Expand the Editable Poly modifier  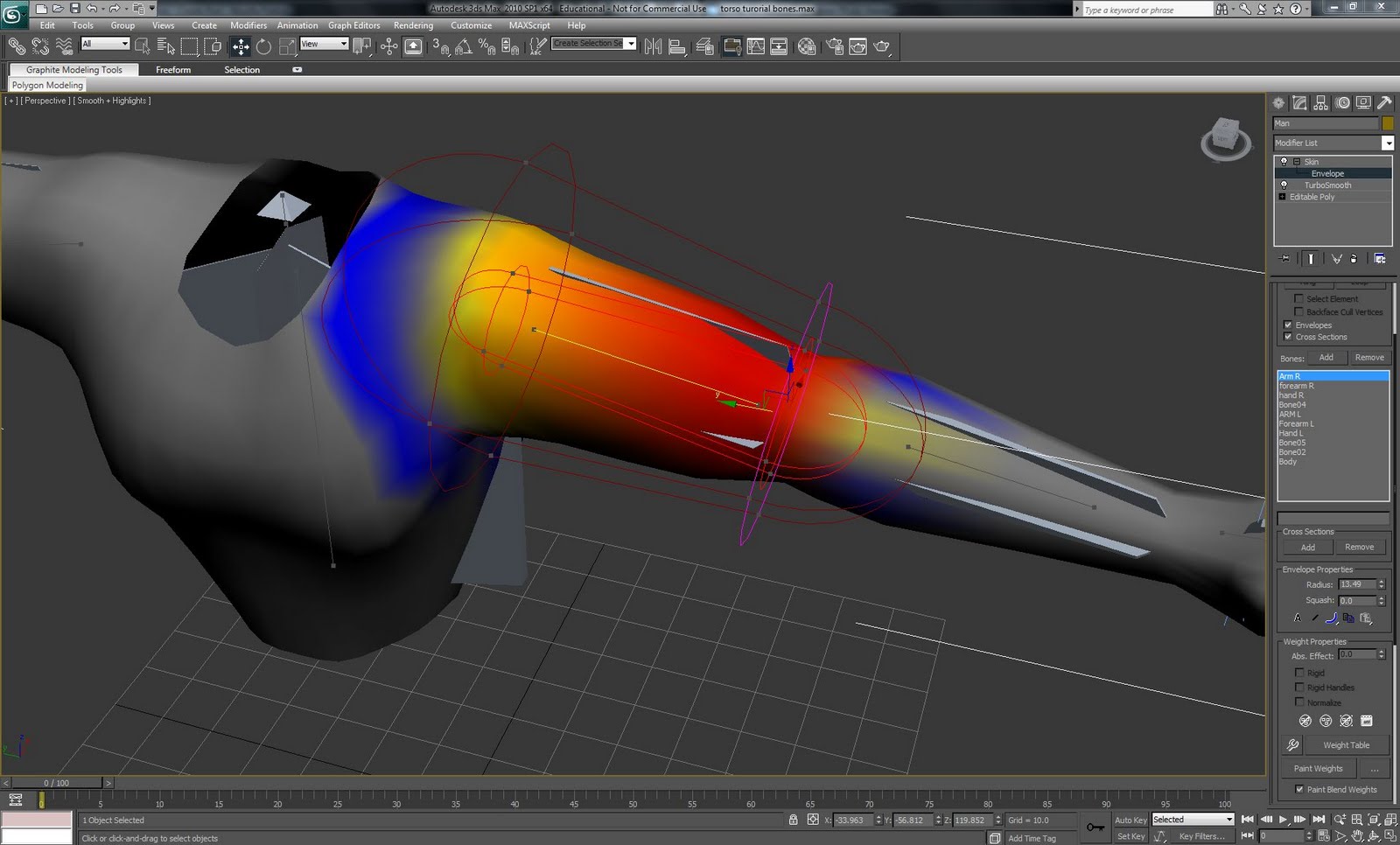(x=1282, y=196)
